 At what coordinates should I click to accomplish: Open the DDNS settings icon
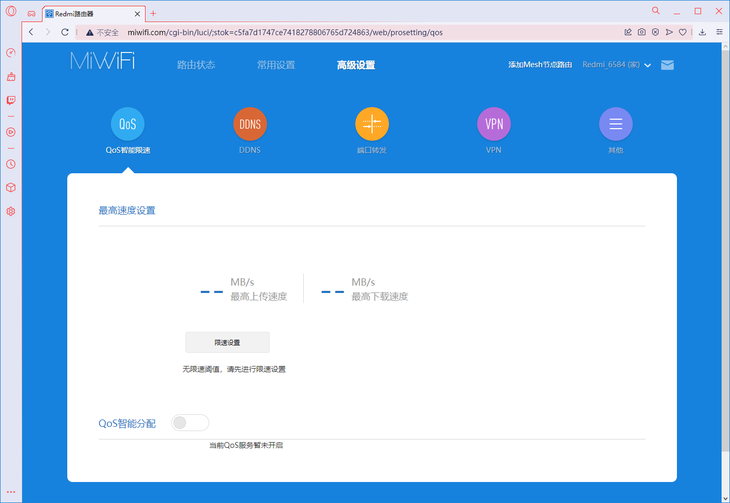(249, 124)
